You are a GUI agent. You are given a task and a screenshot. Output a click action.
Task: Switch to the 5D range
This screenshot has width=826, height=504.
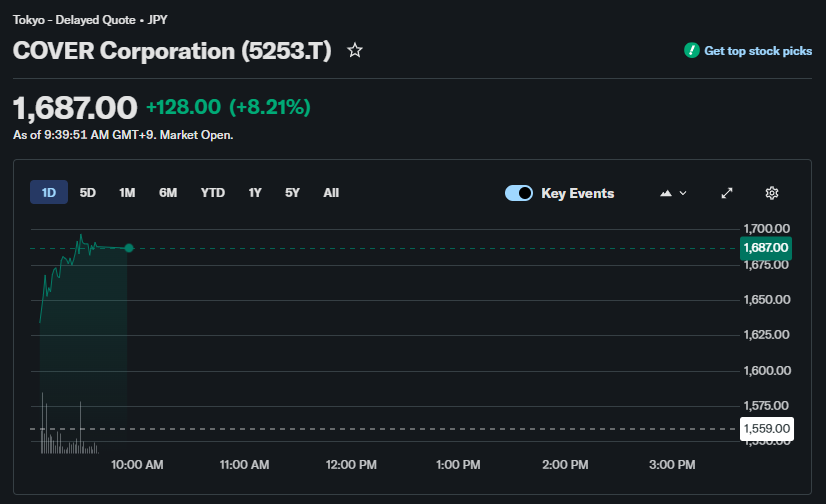(87, 193)
